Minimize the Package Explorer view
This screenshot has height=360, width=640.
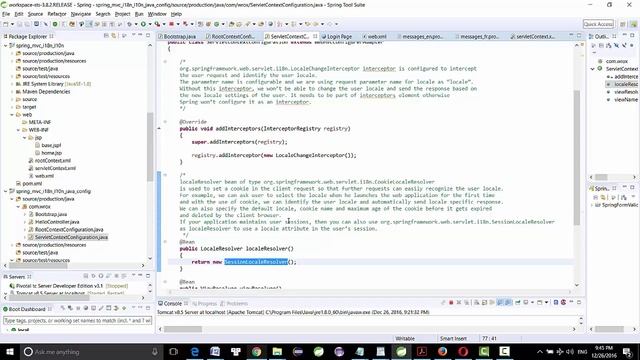[140, 36]
